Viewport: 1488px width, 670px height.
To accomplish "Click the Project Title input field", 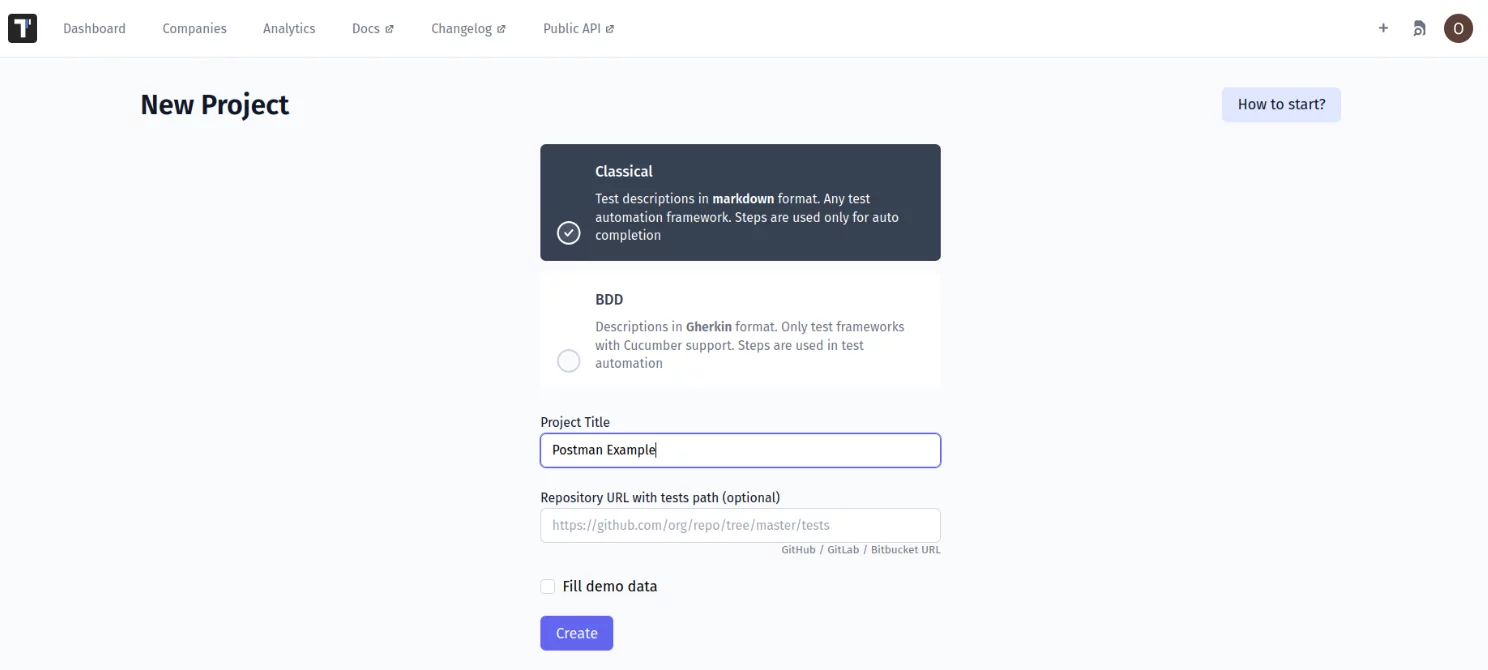I will [740, 450].
